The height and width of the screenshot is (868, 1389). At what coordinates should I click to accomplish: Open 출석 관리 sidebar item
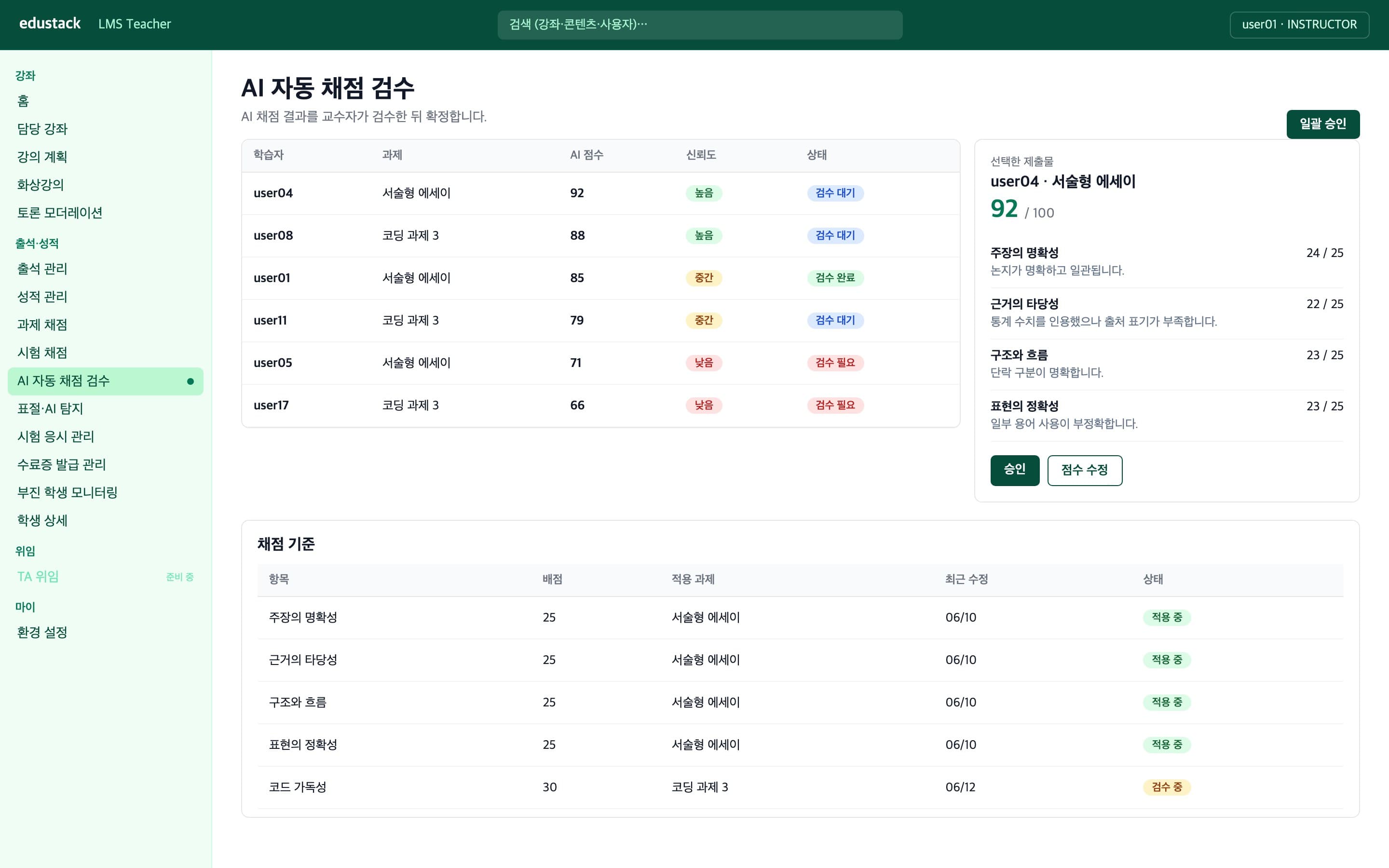click(106, 269)
